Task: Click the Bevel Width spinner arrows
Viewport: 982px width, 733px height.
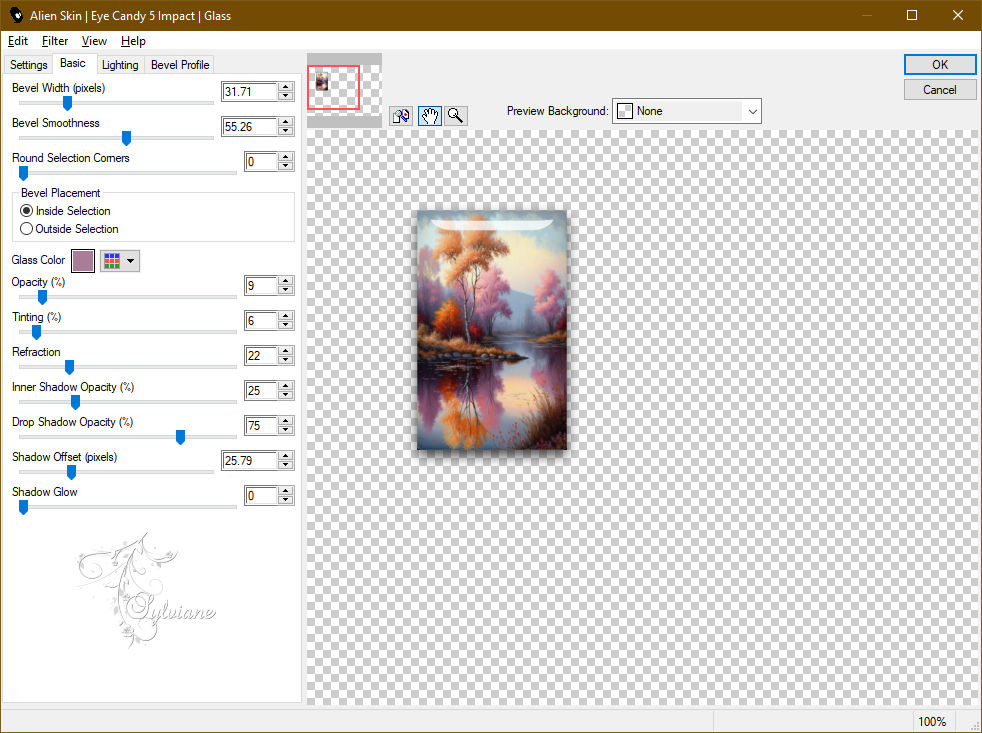Action: pyautogui.click(x=286, y=91)
